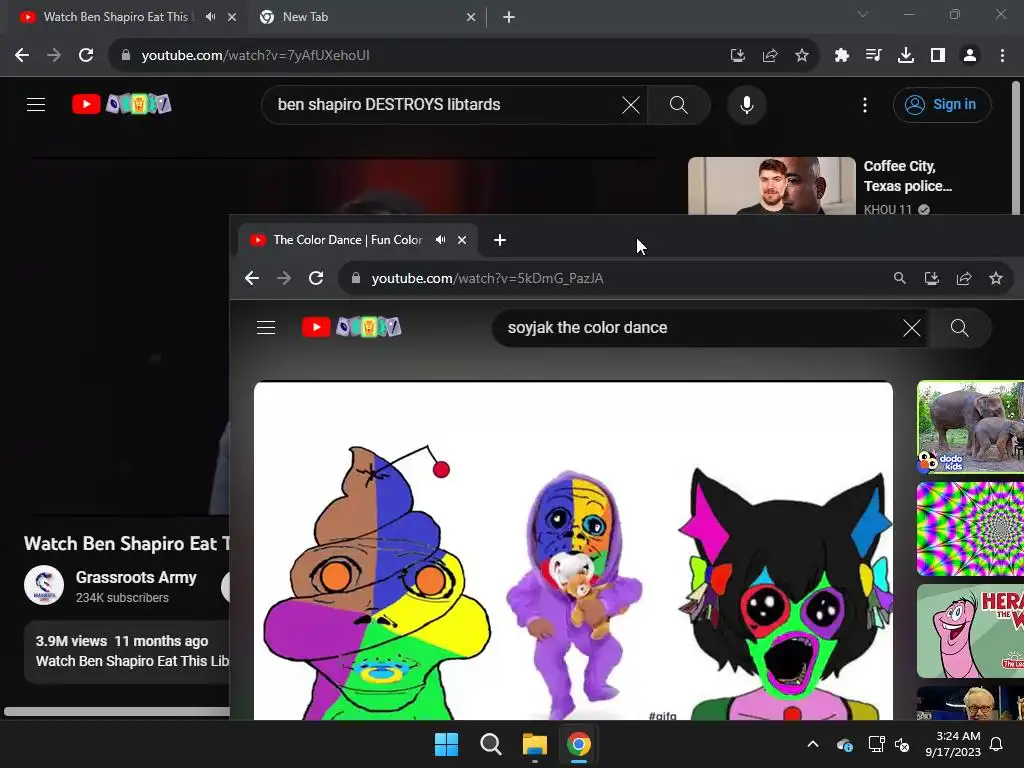The image size is (1024, 768).
Task: Close the 'Watch Ben Shapiro' tab
Action: point(232,17)
